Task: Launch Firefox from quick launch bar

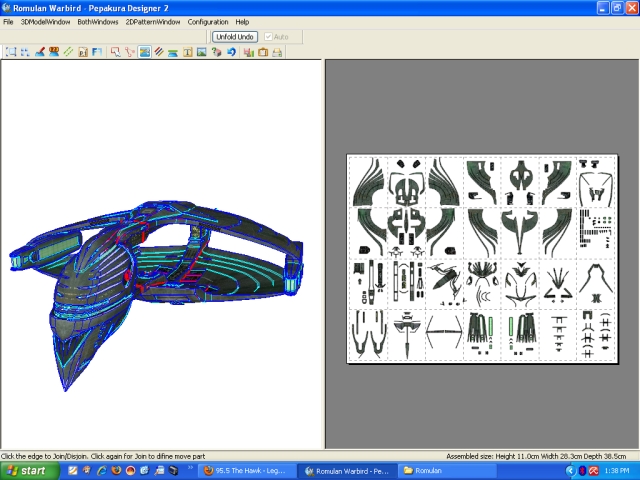Action: (x=116, y=471)
